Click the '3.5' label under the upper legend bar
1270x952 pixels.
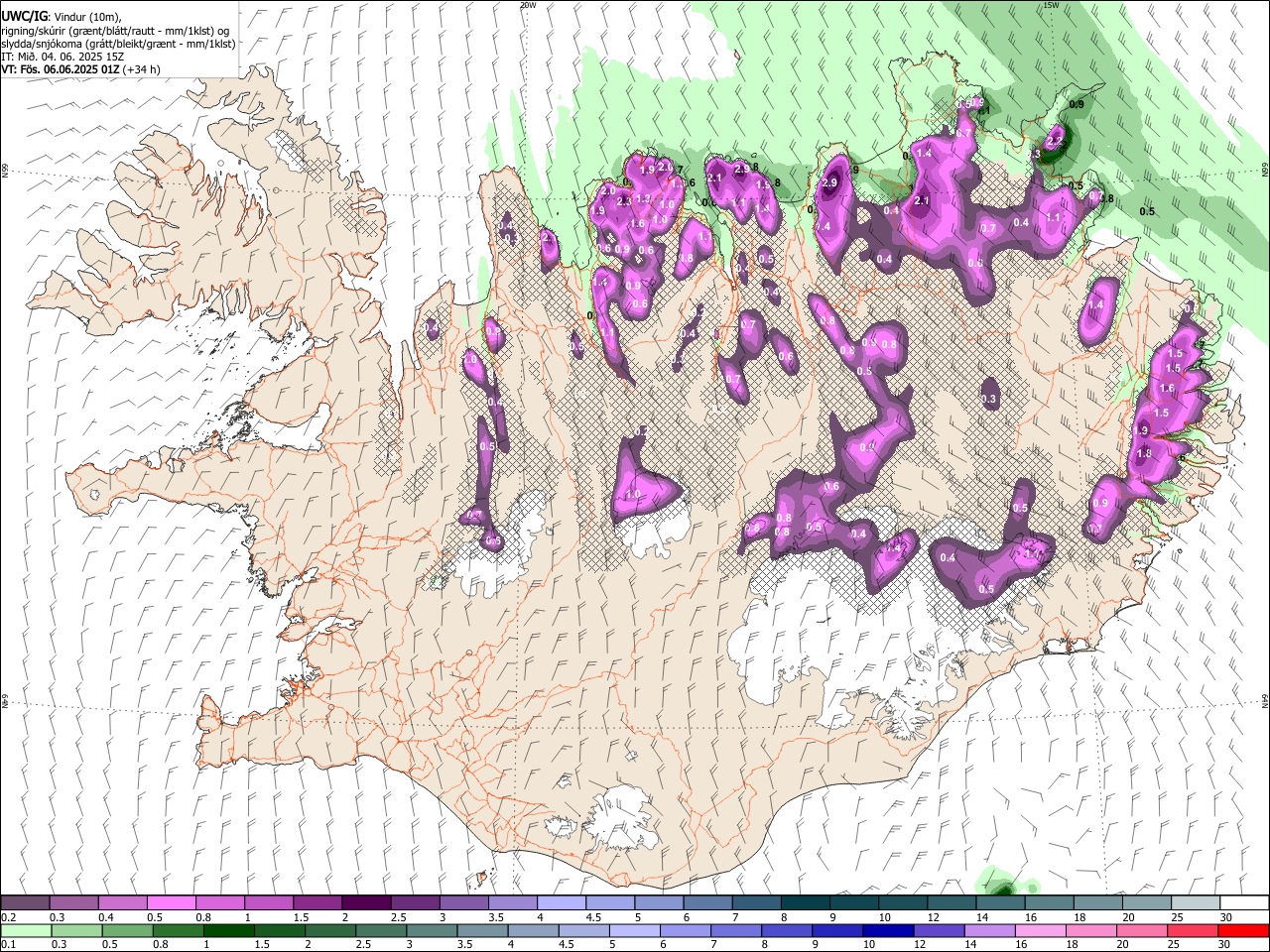pyautogui.click(x=495, y=917)
